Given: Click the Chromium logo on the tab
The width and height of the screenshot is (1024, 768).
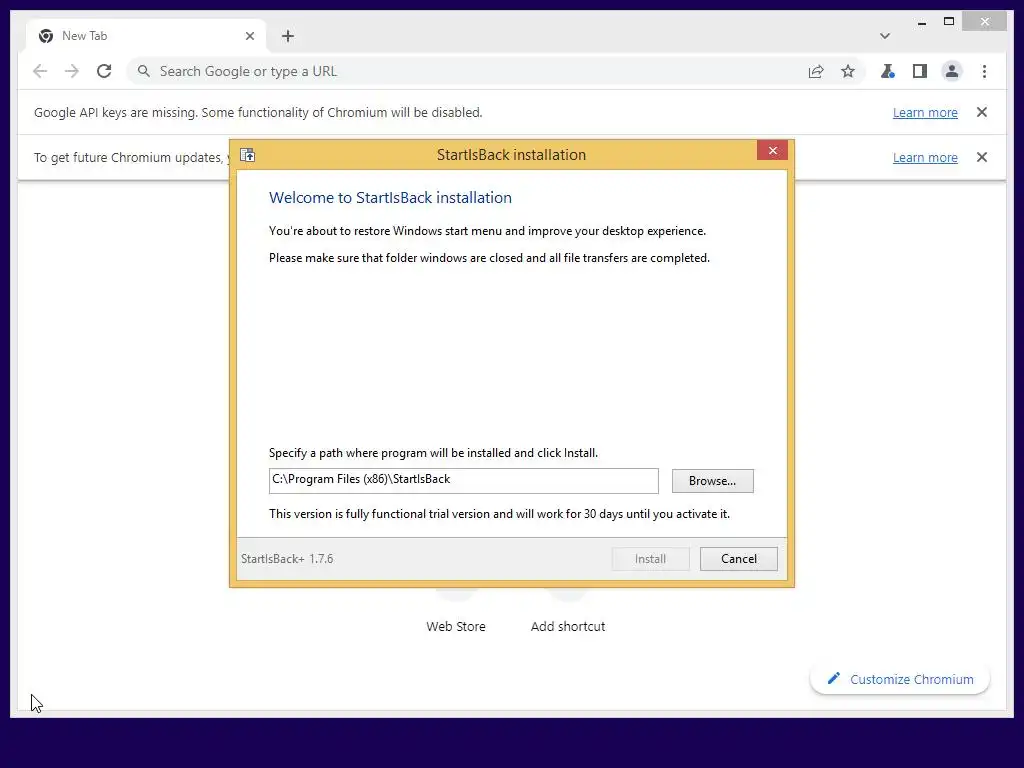Looking at the screenshot, I should [x=46, y=36].
